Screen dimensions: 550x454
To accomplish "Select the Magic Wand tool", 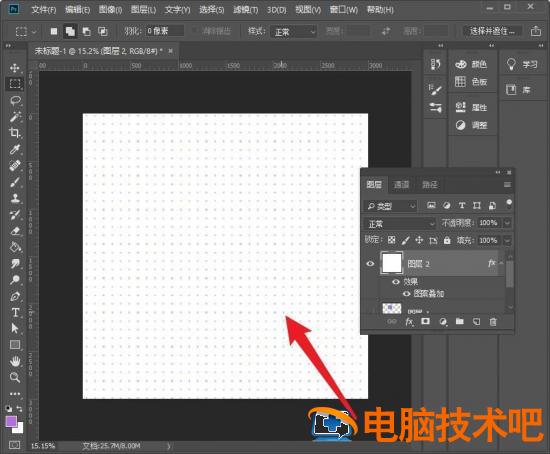I will [15, 116].
